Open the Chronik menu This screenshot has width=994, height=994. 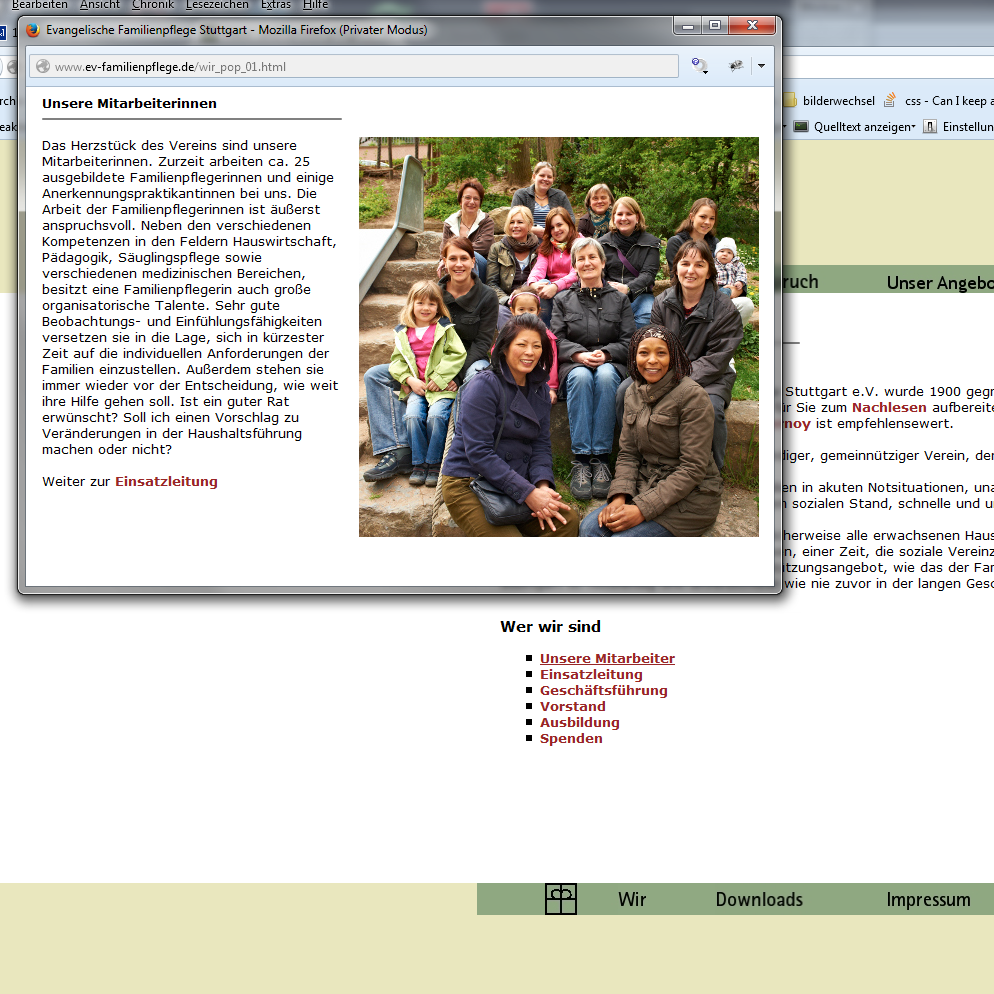pyautogui.click(x=152, y=5)
